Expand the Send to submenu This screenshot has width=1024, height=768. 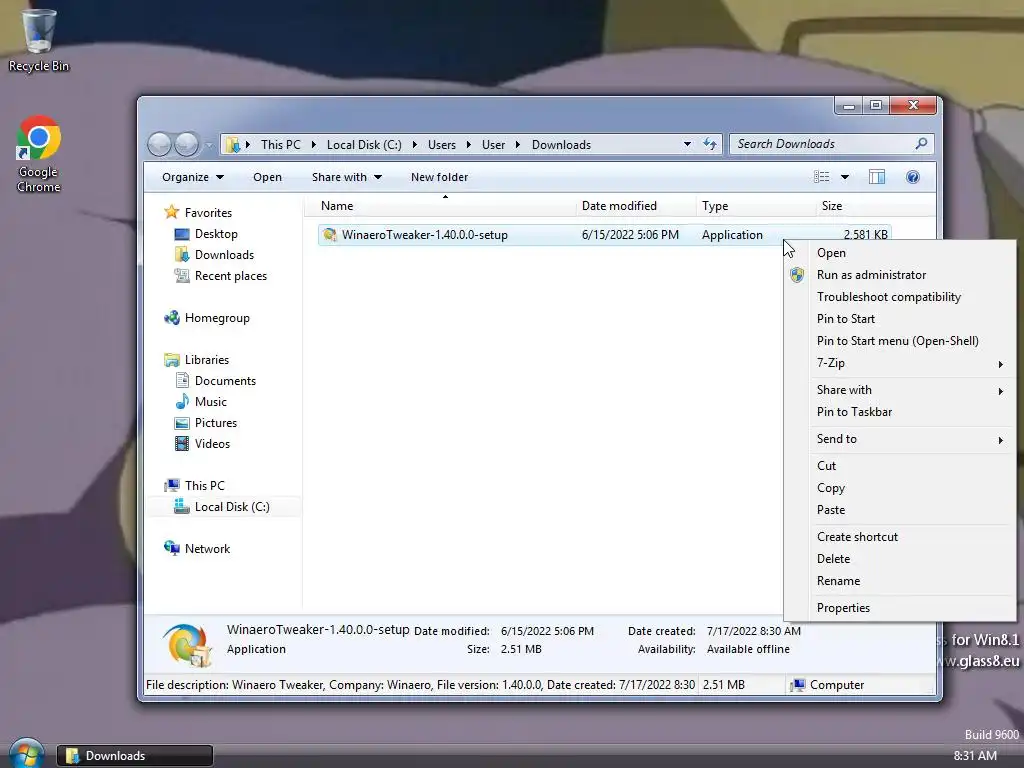[x=900, y=439]
